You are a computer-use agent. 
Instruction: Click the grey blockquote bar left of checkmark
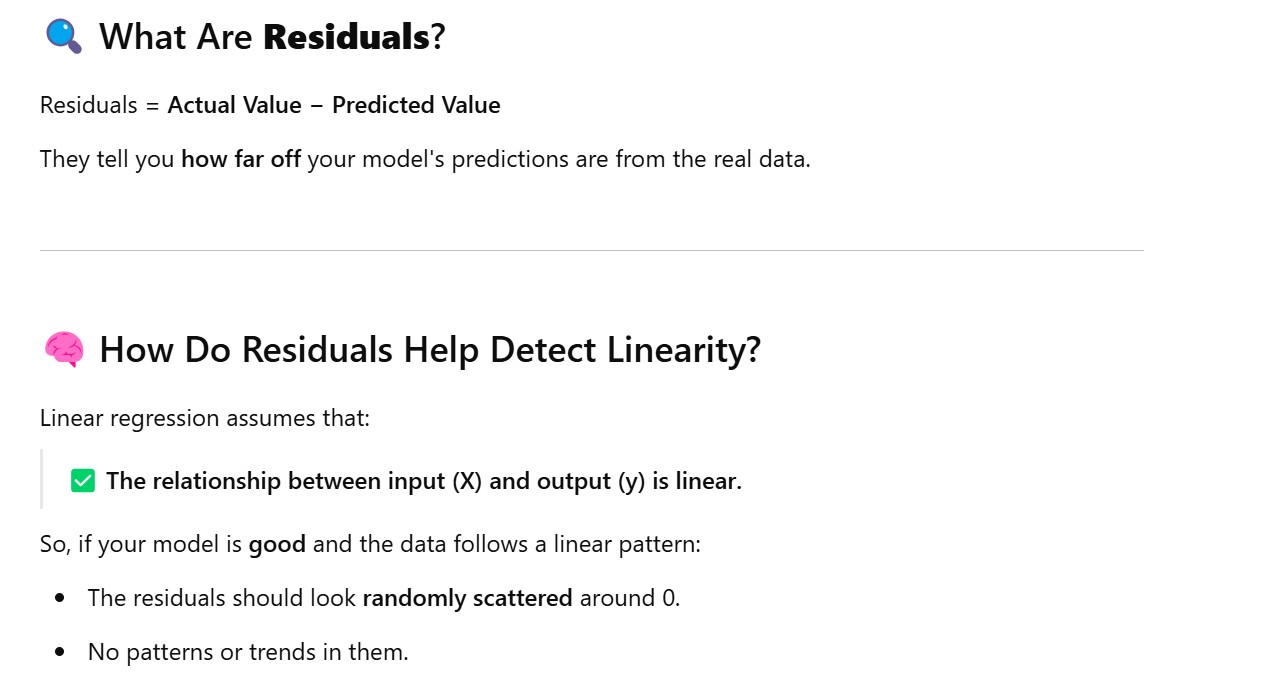pyautogui.click(x=42, y=479)
